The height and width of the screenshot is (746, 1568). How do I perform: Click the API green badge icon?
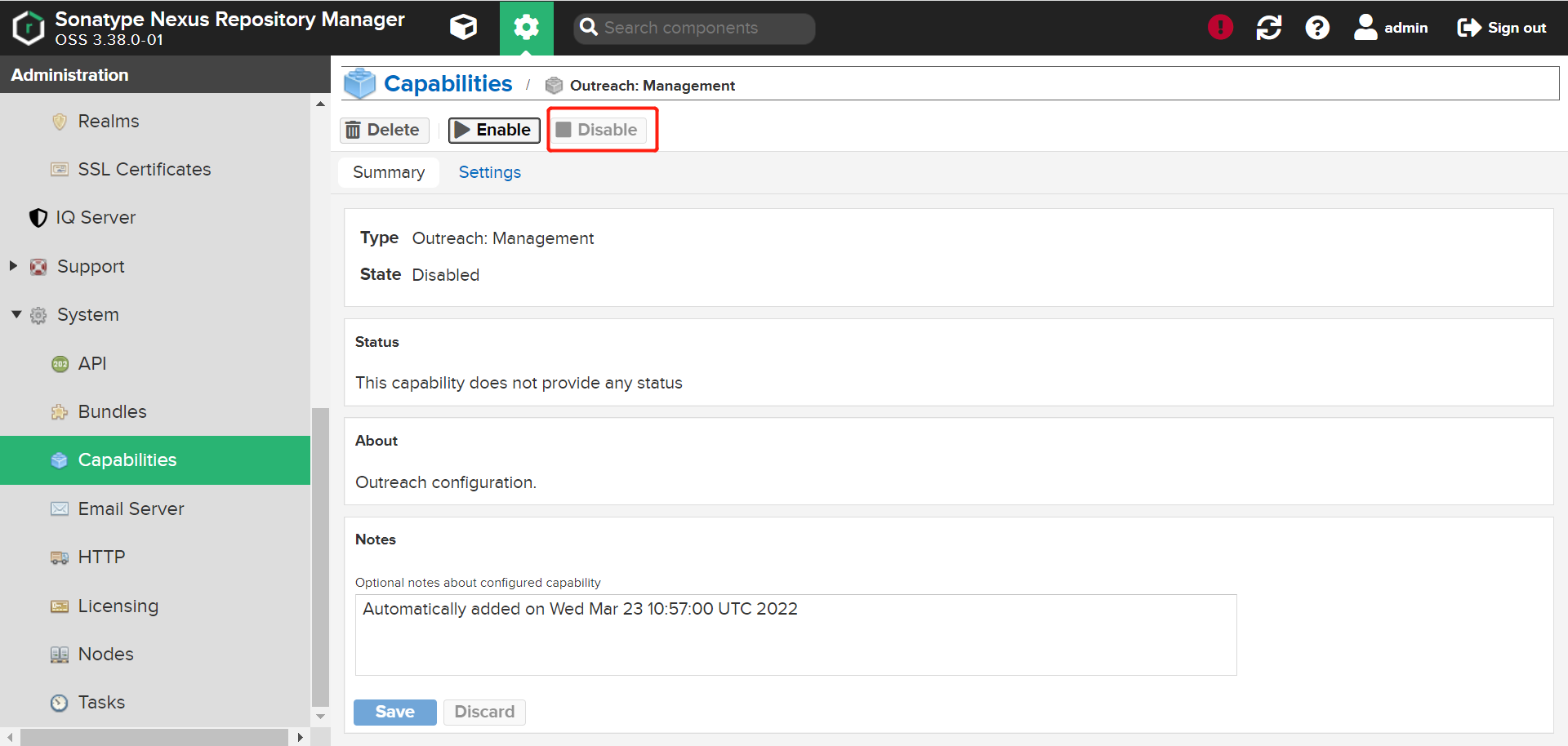tap(60, 364)
